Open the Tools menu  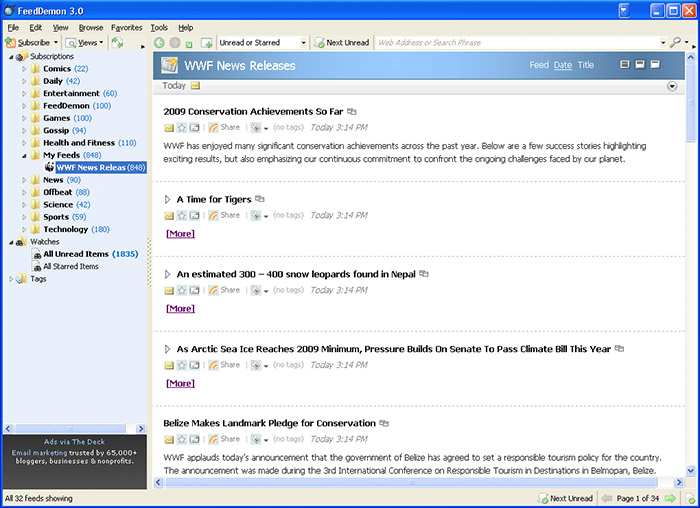point(159,27)
